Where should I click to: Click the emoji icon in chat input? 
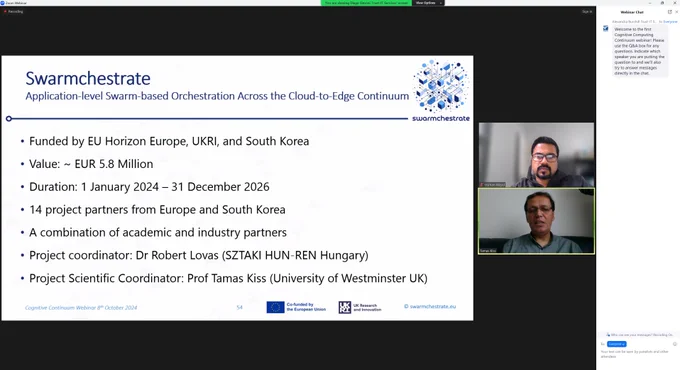point(675,344)
